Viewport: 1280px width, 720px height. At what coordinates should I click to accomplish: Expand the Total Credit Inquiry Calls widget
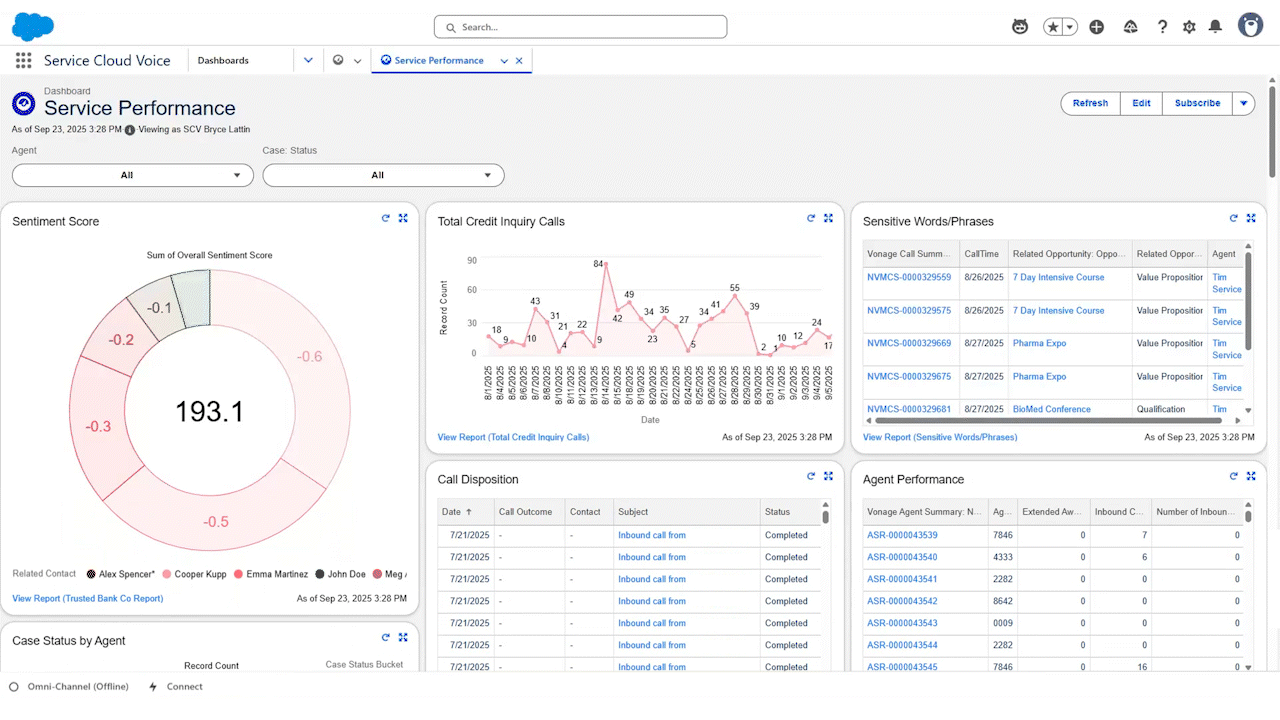point(828,218)
